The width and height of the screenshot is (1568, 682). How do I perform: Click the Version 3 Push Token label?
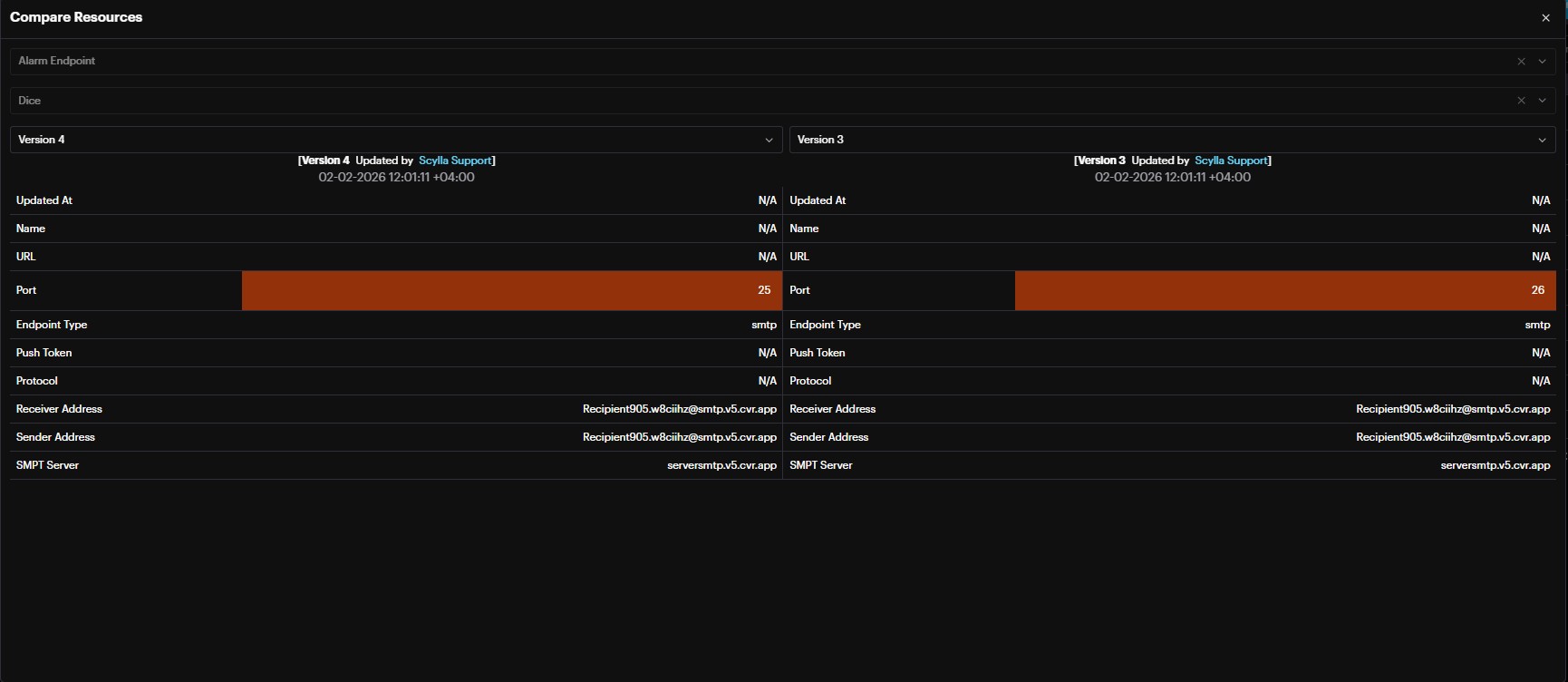point(817,353)
